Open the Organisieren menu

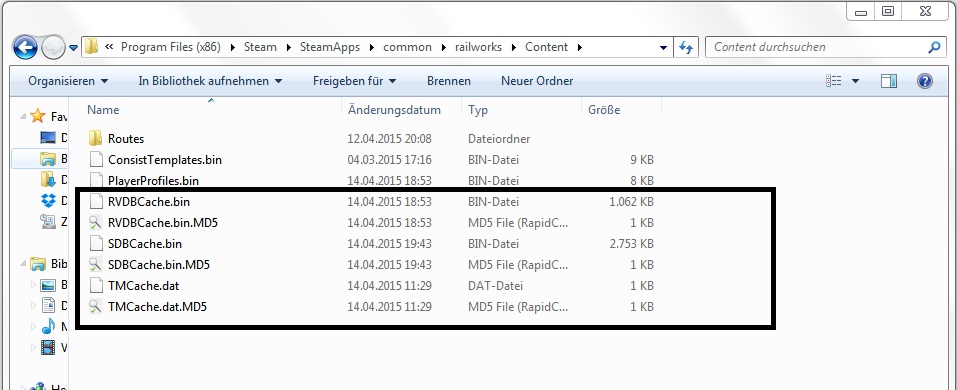(x=68, y=81)
